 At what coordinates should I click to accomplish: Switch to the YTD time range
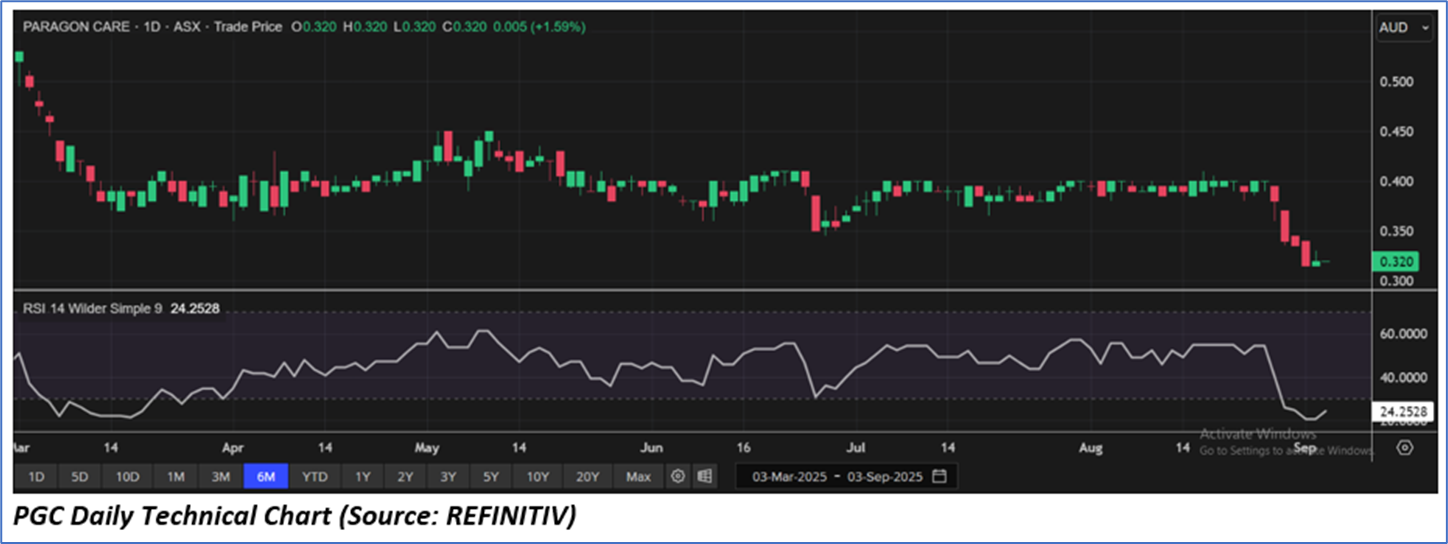(315, 476)
